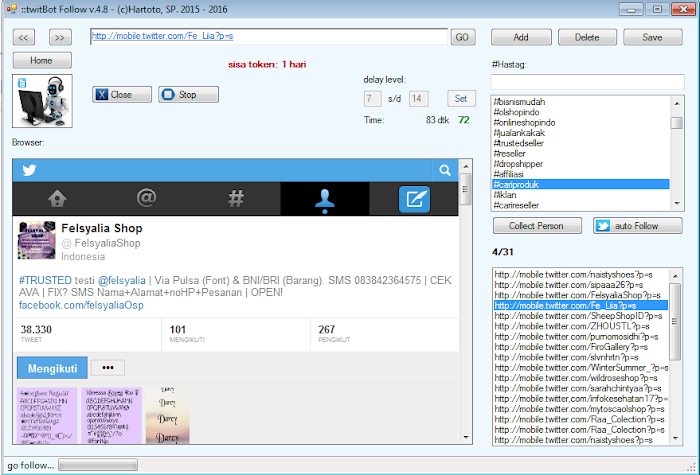Select the wildroseshop URL row
This screenshot has height=475, width=700.
tap(581, 378)
